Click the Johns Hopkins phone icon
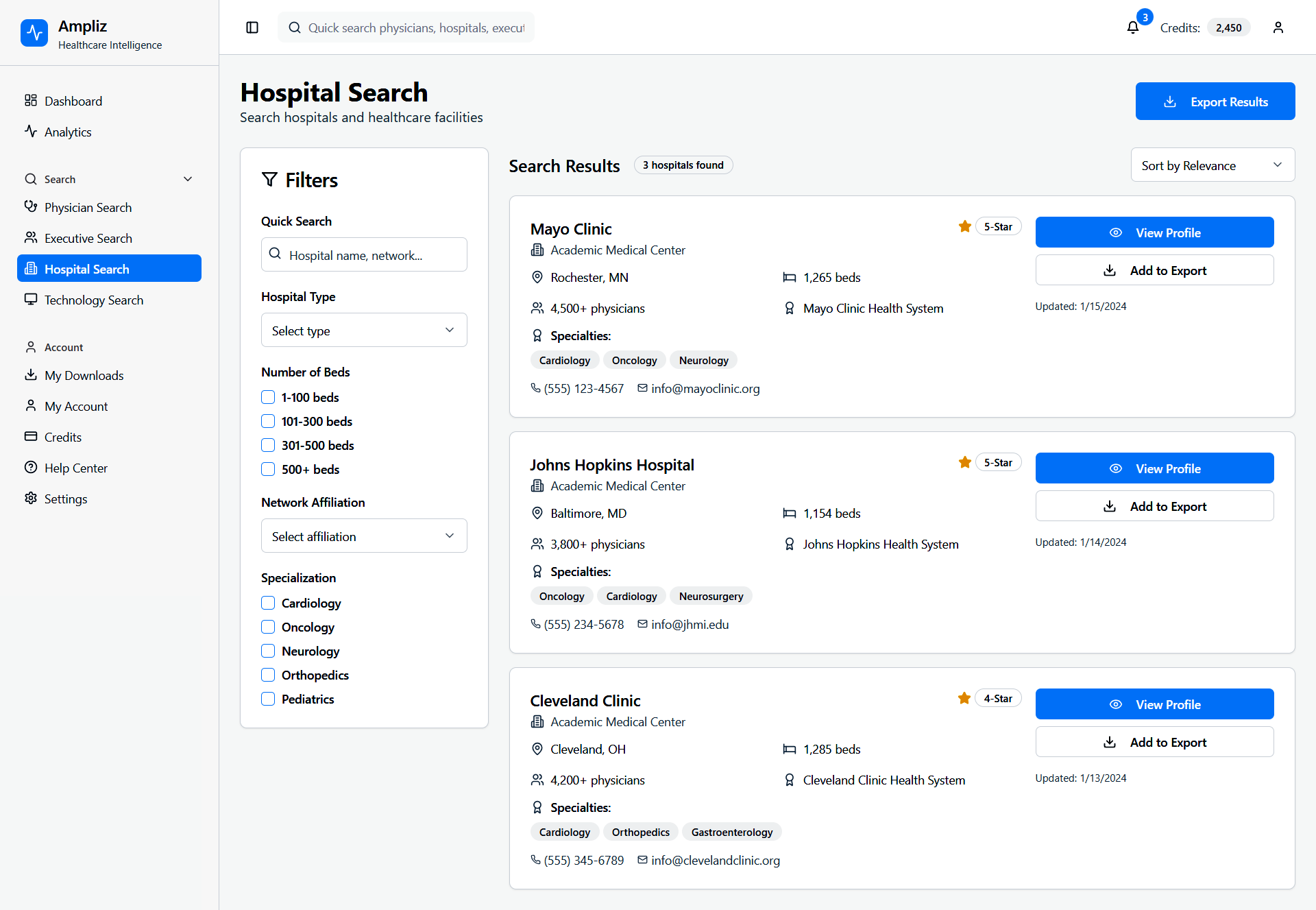The image size is (1316, 910). (x=535, y=624)
